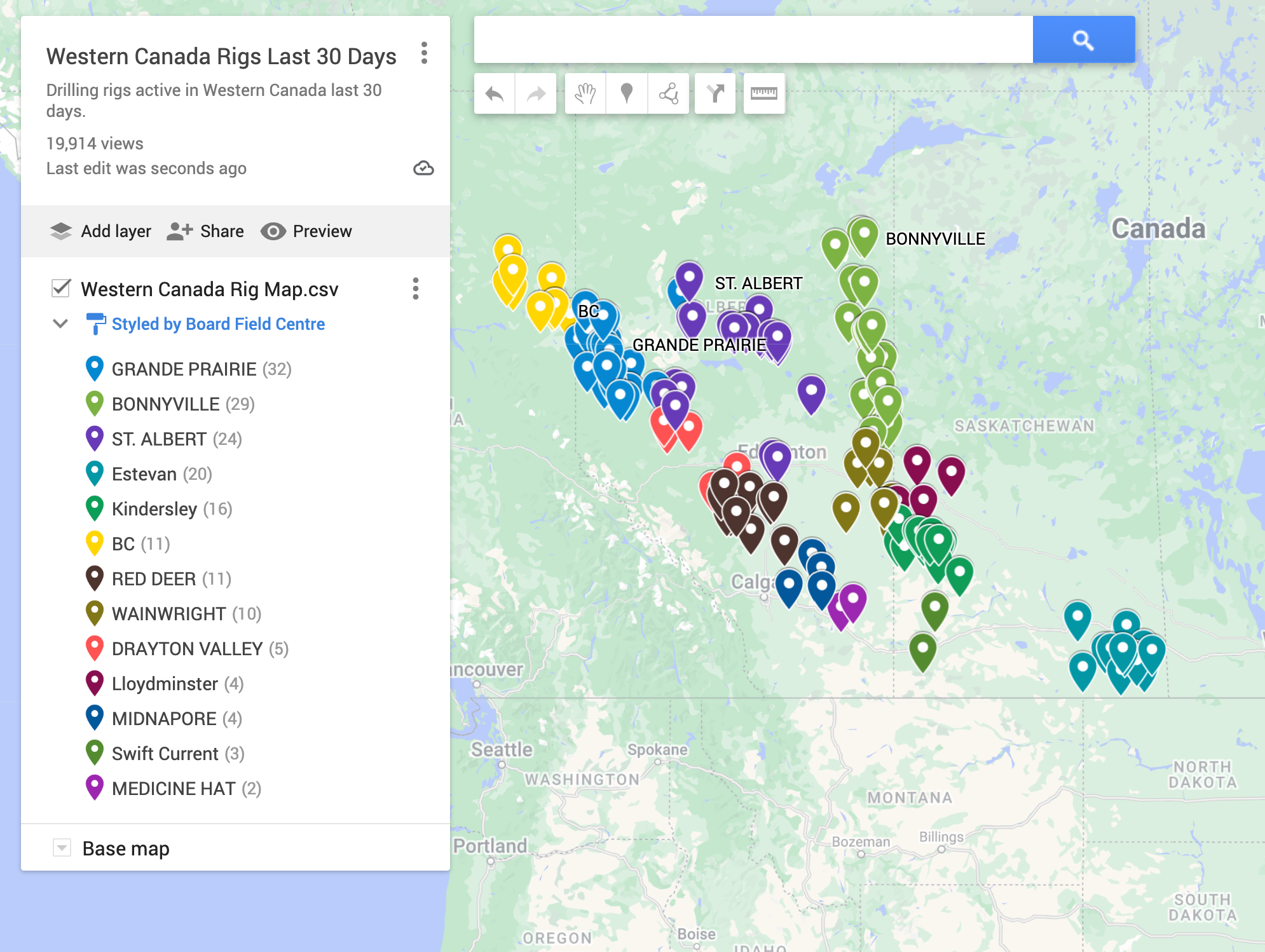Open Styled by Board Field Centre styling
Viewport: 1265px width, 952px height.
(219, 324)
